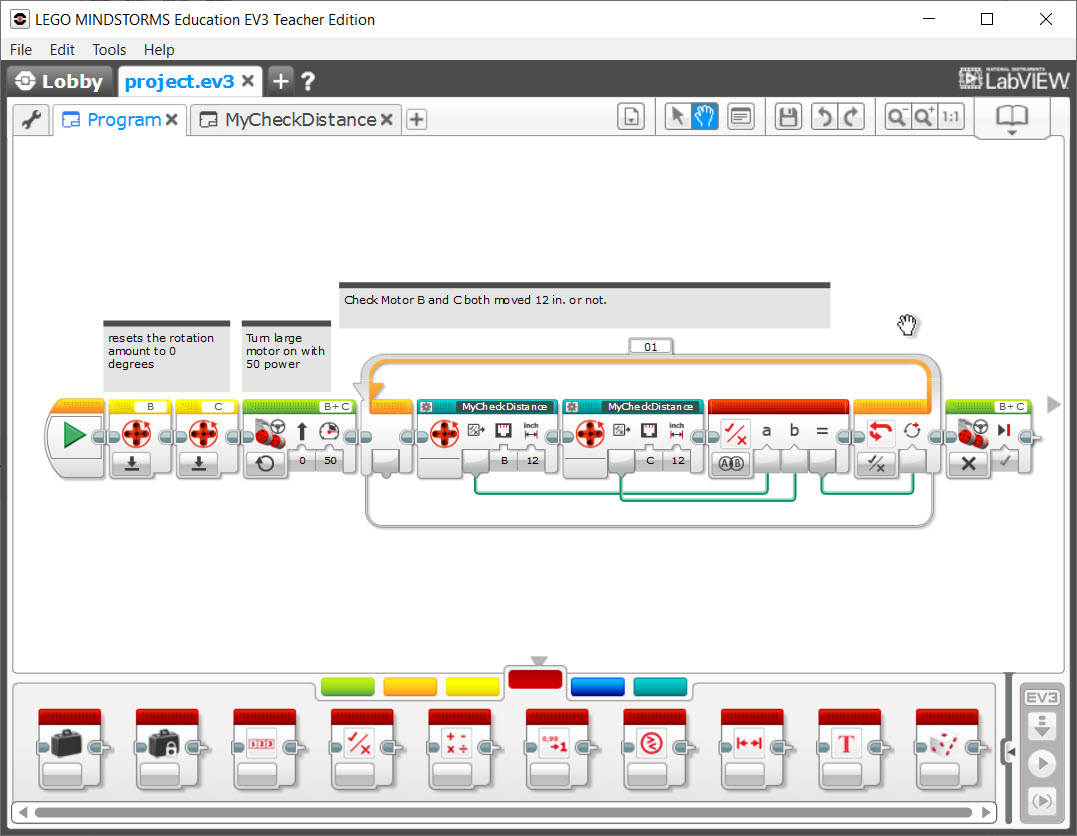
Task: Open the Edit menu
Action: pos(62,49)
